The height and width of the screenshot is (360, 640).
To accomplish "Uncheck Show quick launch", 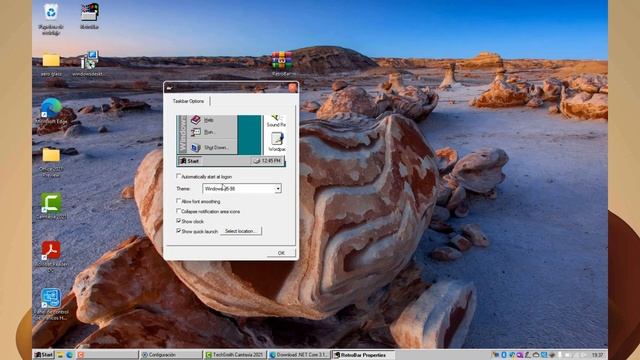I will [178, 231].
